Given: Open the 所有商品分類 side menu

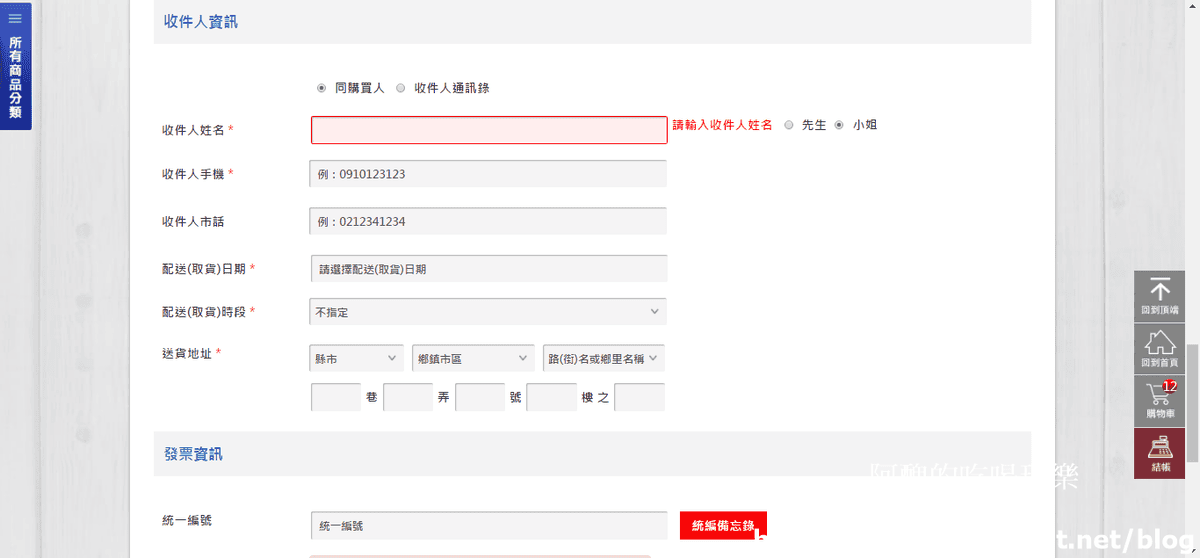Looking at the screenshot, I should 15,66.
